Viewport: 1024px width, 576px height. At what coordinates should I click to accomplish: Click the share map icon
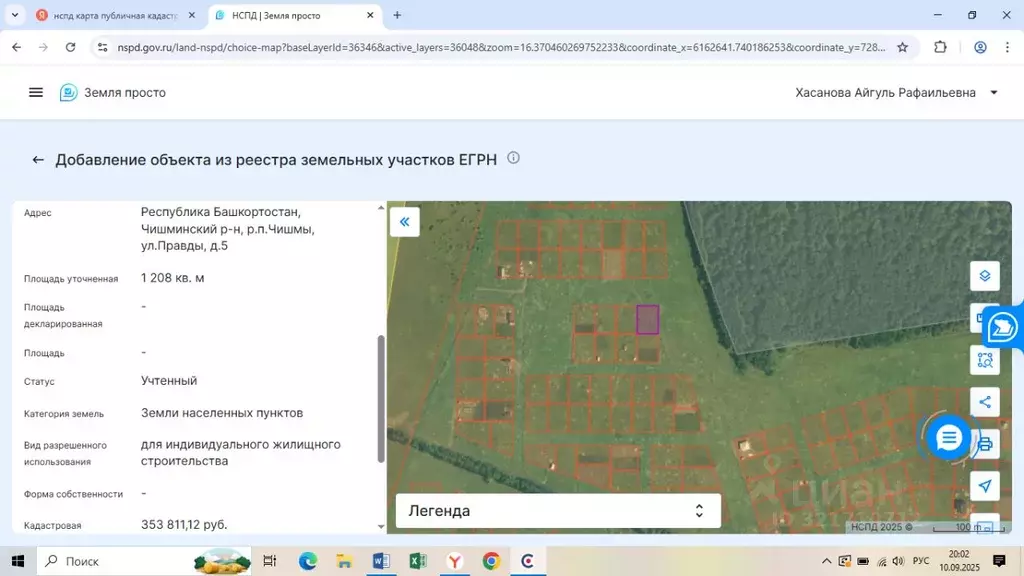click(x=985, y=402)
